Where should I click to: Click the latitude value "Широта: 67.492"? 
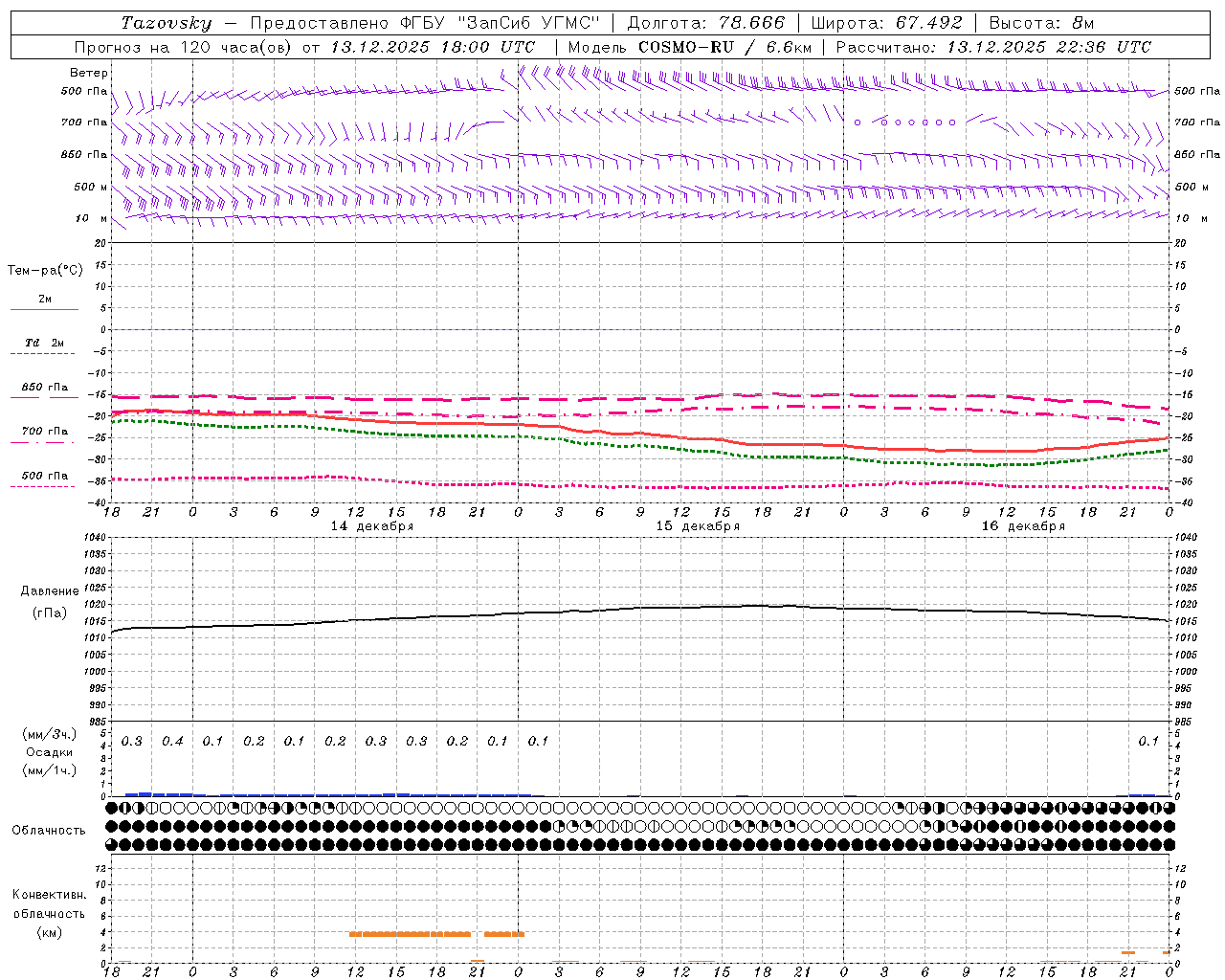coord(886,23)
